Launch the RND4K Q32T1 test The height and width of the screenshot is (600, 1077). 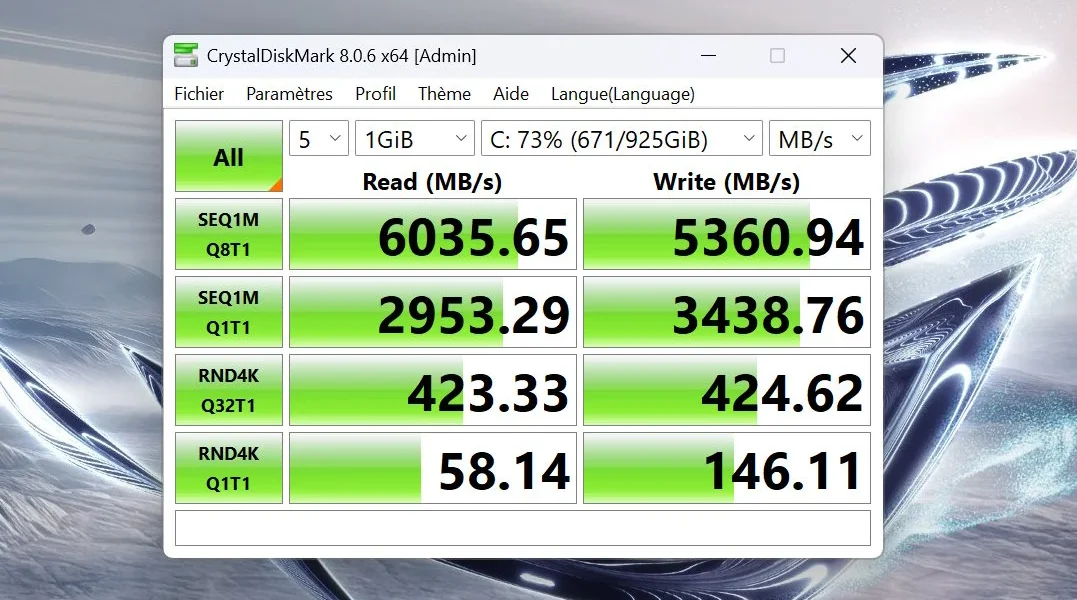pos(228,389)
